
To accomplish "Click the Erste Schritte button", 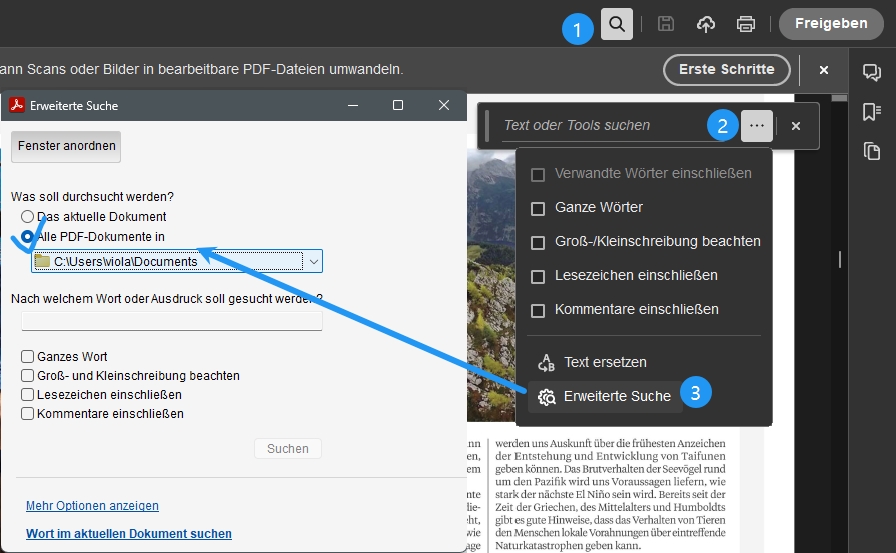I will click(x=726, y=70).
